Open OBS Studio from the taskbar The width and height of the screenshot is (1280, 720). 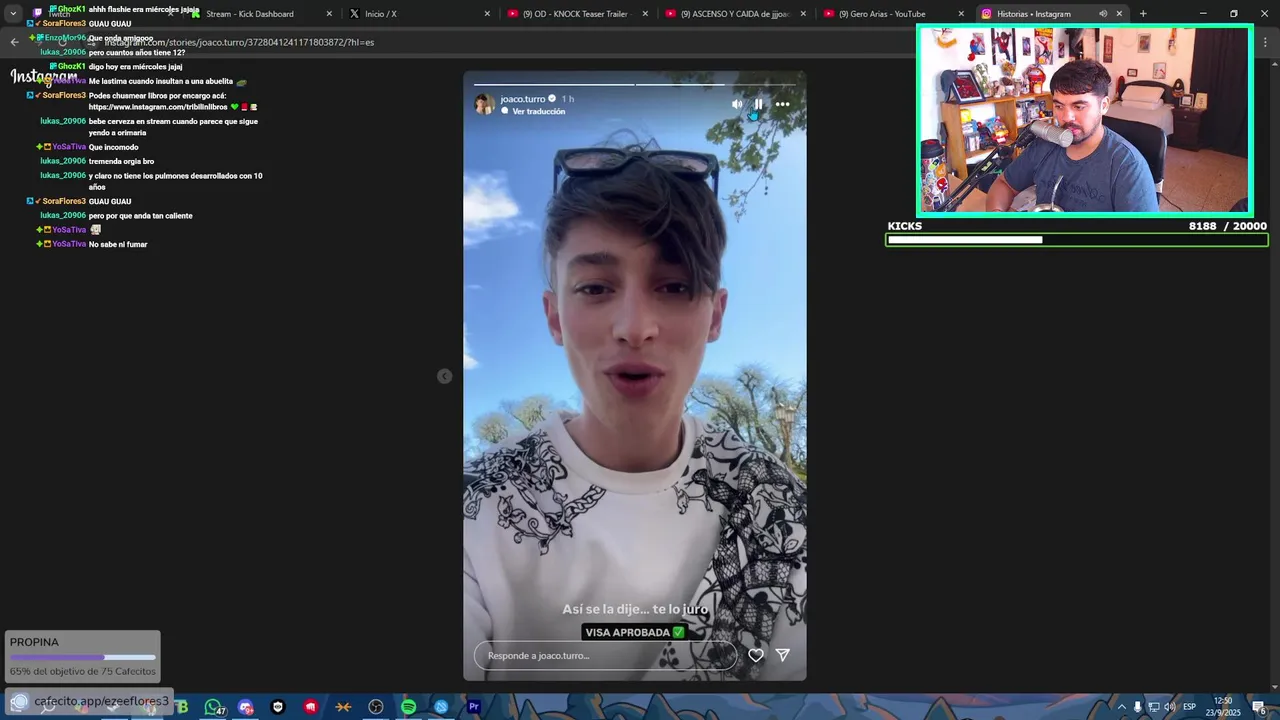click(x=376, y=707)
